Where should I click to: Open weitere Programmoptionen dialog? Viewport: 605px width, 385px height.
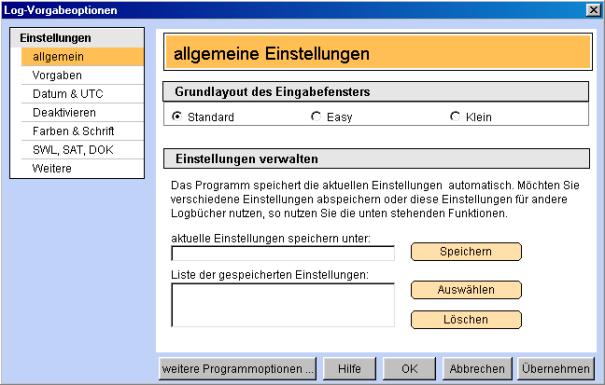(238, 369)
